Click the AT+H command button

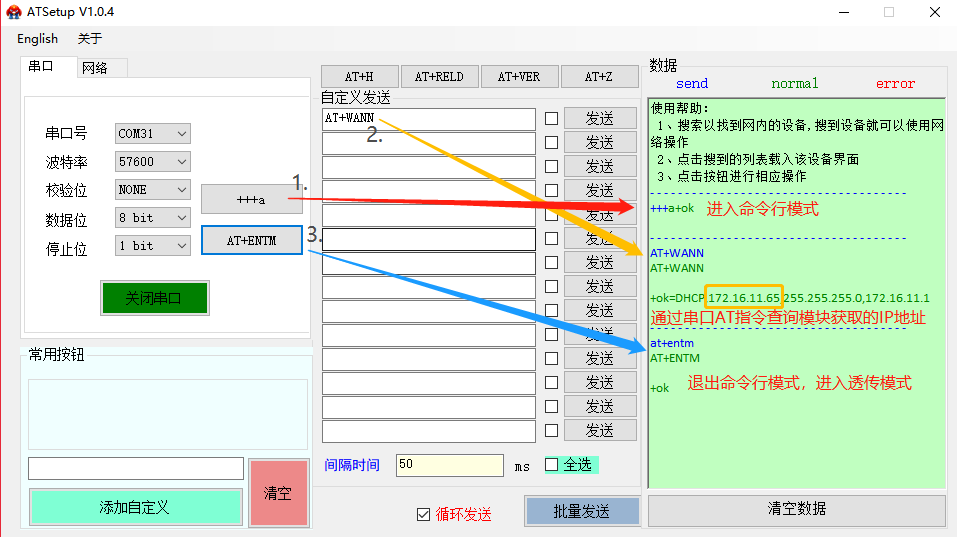pos(359,77)
